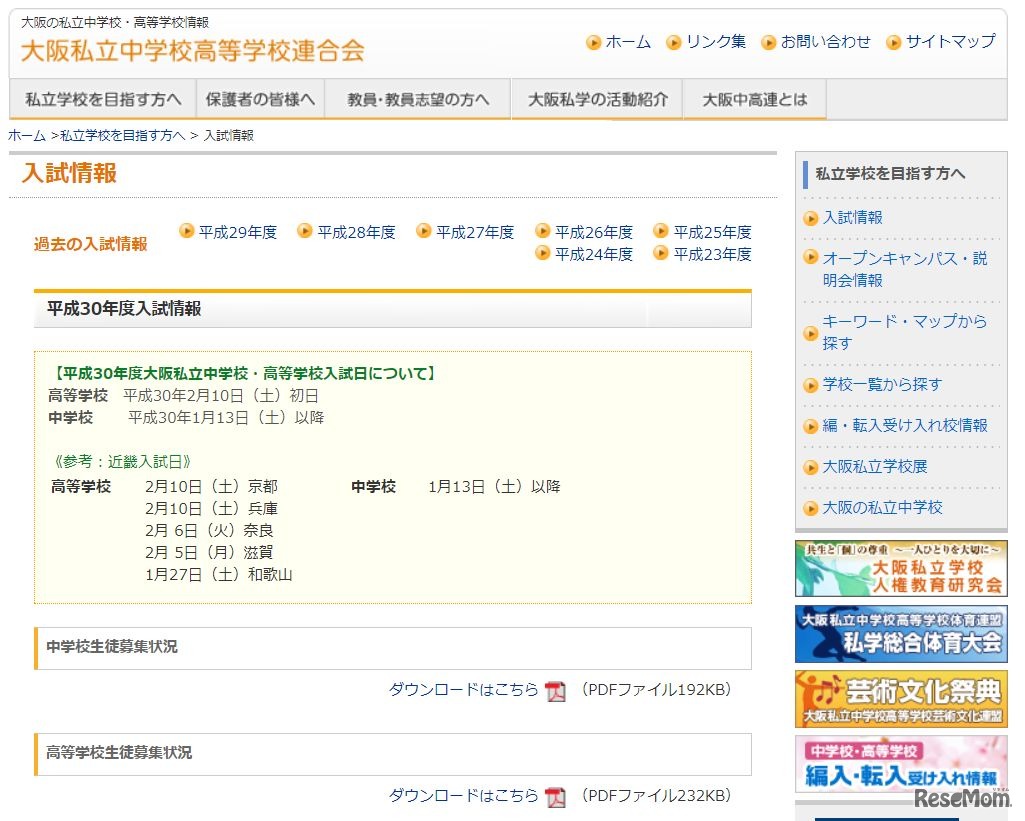
Task: Click the 芸術文化祭典 banner
Action: tap(899, 698)
